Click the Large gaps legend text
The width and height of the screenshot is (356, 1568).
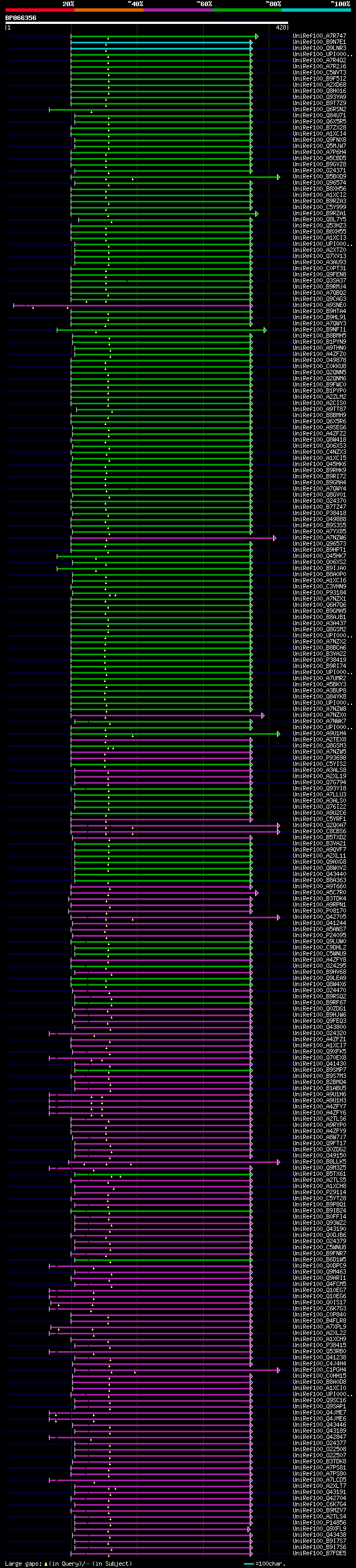pos(68,1564)
